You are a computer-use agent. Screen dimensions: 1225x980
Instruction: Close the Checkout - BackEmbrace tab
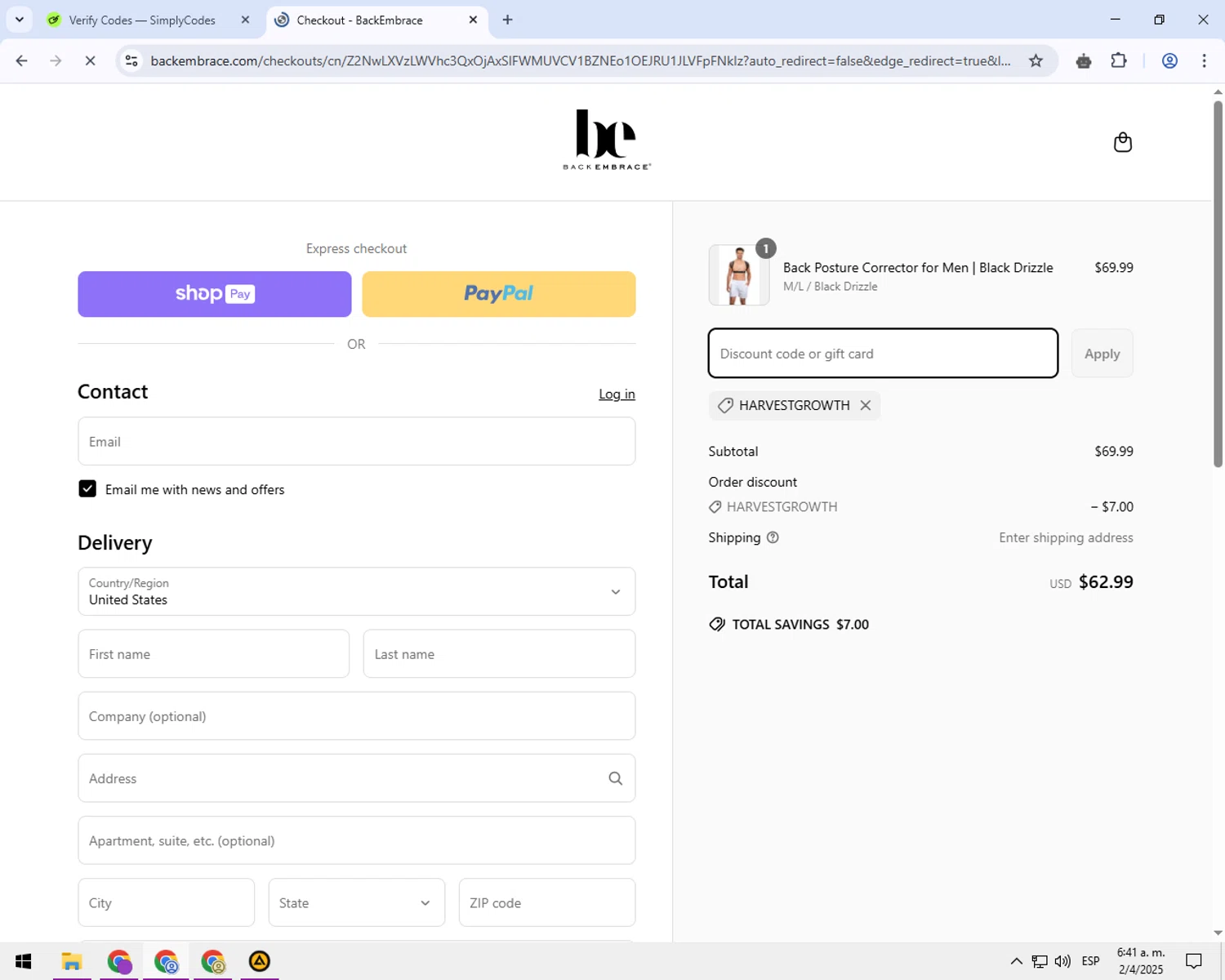[x=473, y=20]
